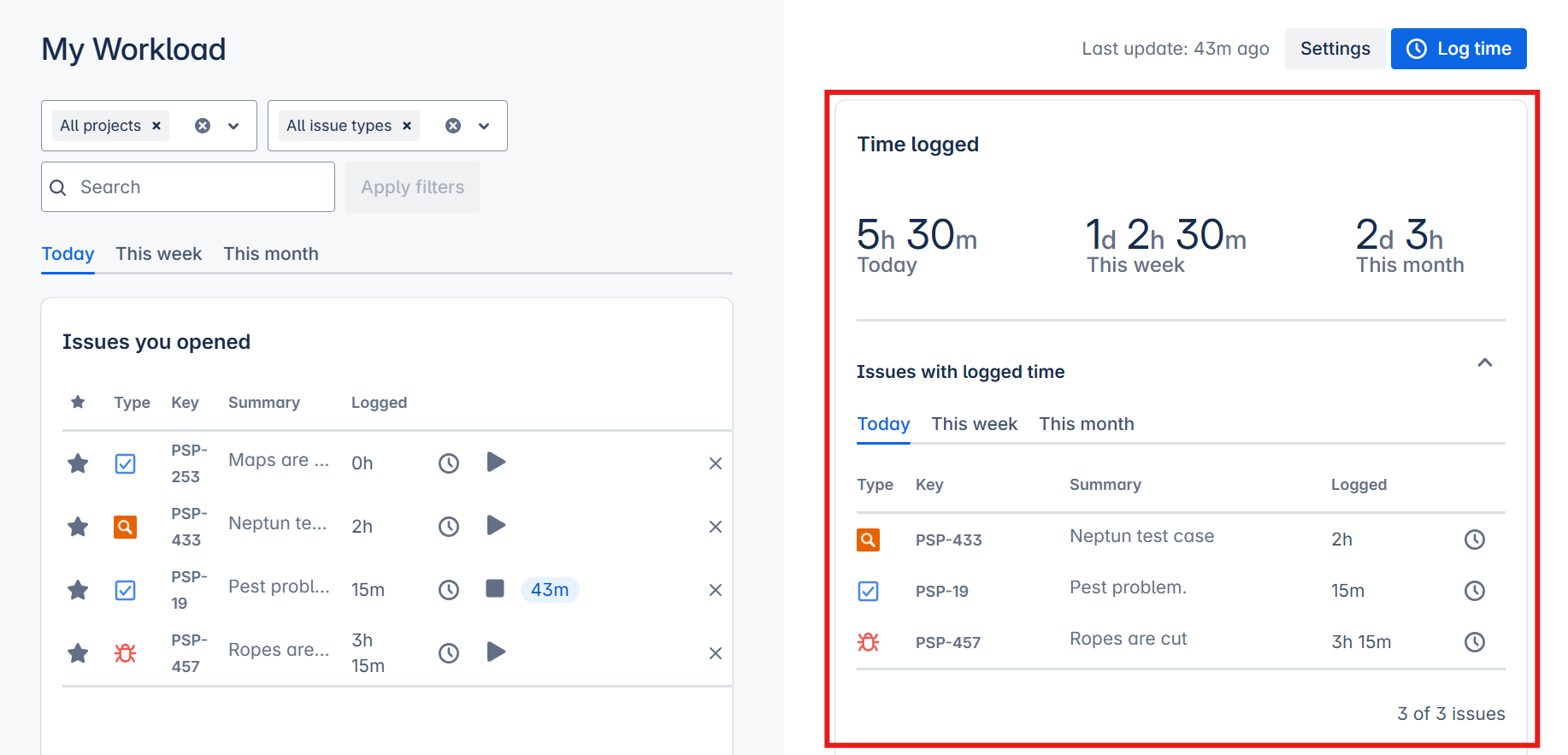Screen dimensions: 1568x755
Task: Click Summary column header in Time logged table
Action: click(x=1105, y=485)
